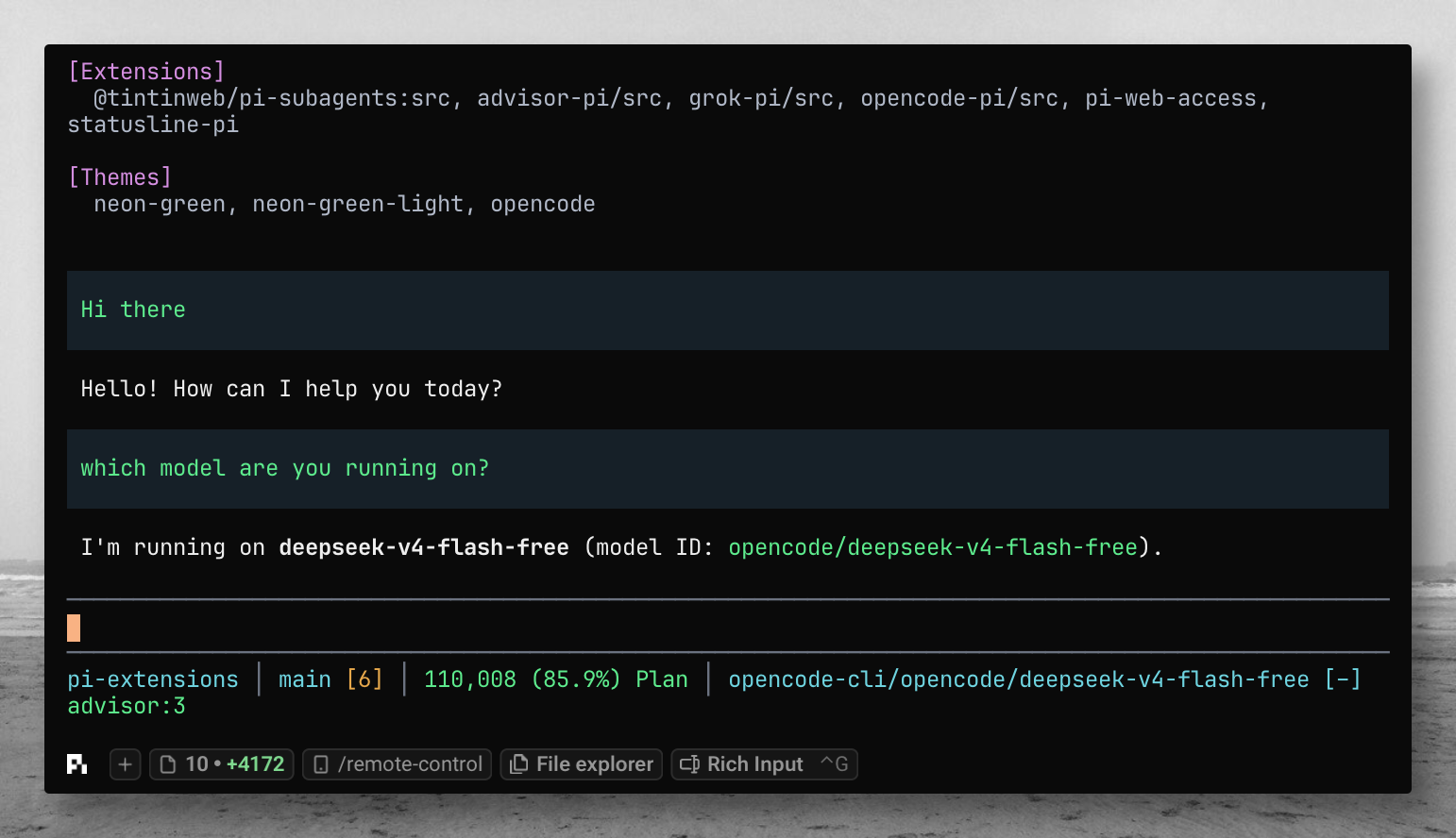1456x838 pixels.
Task: Open the File explorer panel
Action: (x=581, y=764)
